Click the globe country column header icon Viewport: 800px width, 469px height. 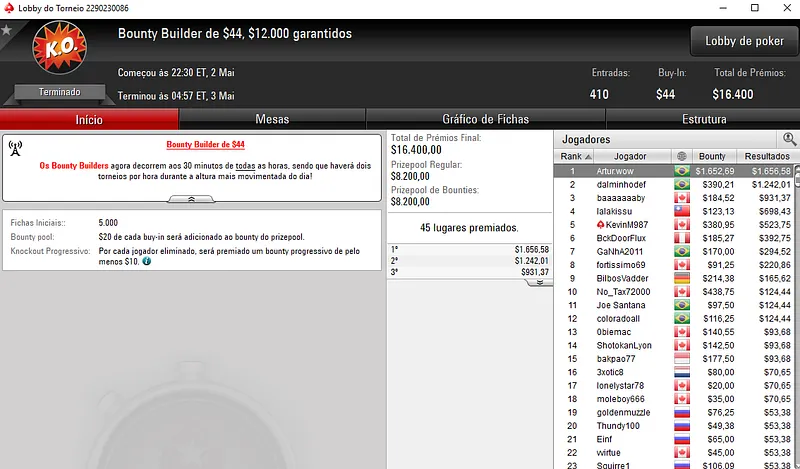coord(682,156)
